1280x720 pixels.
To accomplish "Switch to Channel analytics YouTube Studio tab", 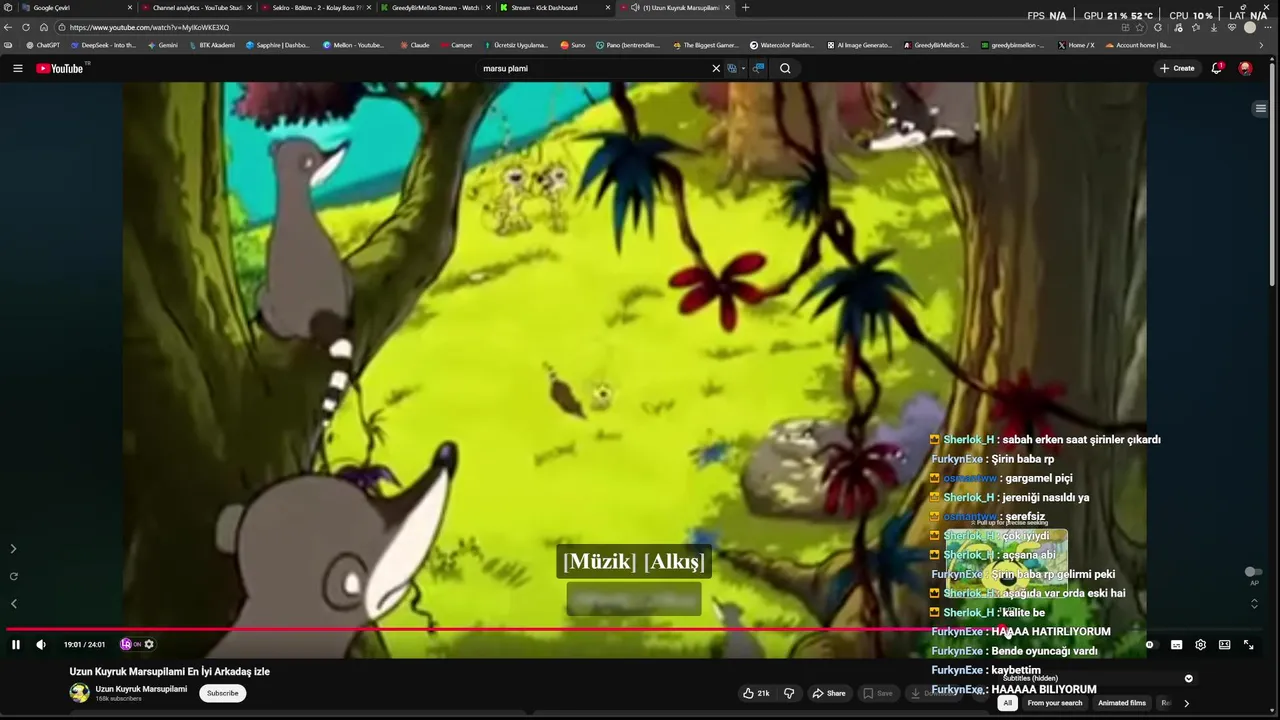I will [x=196, y=8].
